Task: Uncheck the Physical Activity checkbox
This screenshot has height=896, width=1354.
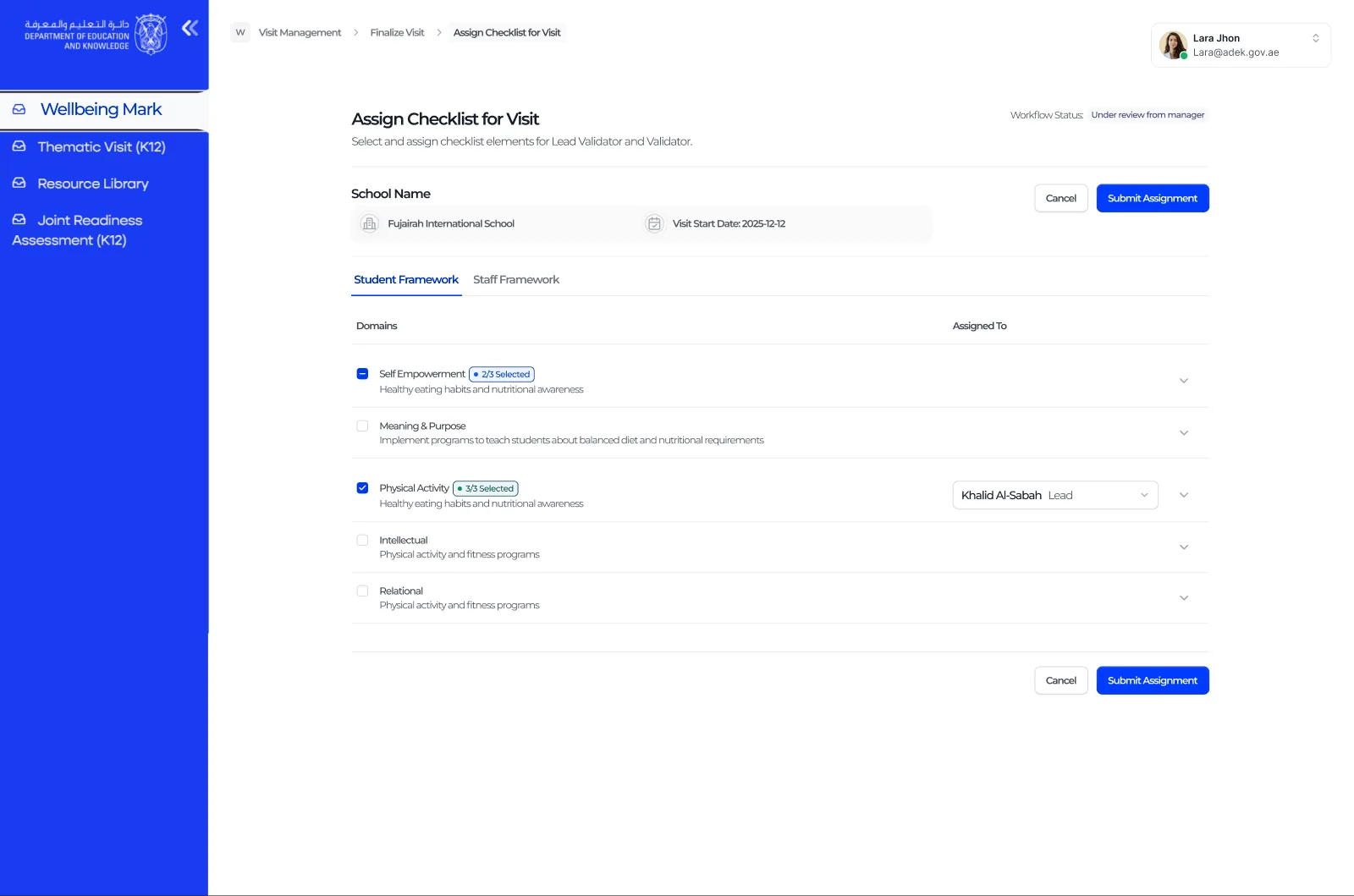Action: coord(362,487)
